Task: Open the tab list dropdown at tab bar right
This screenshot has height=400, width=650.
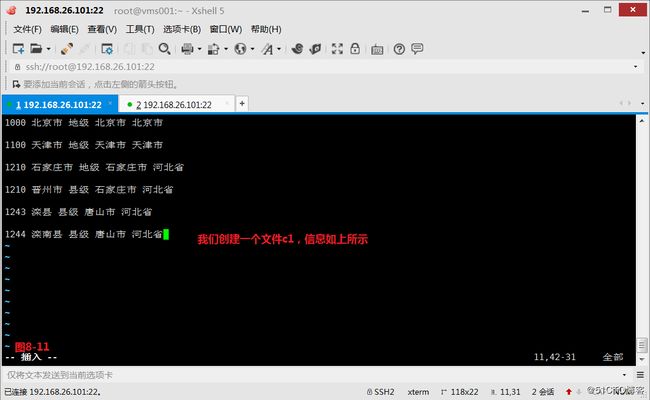Action: tap(643, 103)
